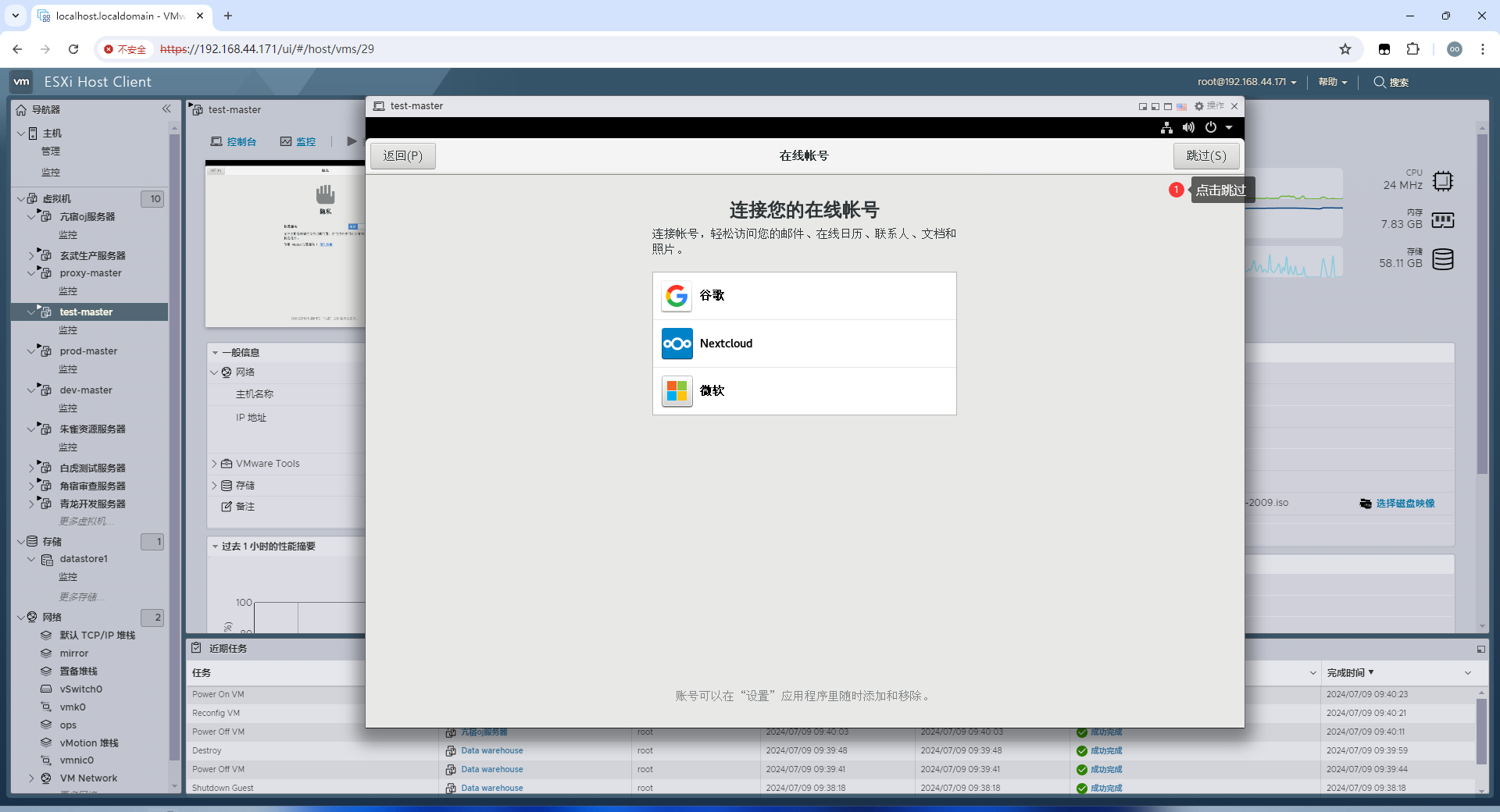1500x812 pixels.
Task: Select the prod-master virtual machine
Action: 88,351
